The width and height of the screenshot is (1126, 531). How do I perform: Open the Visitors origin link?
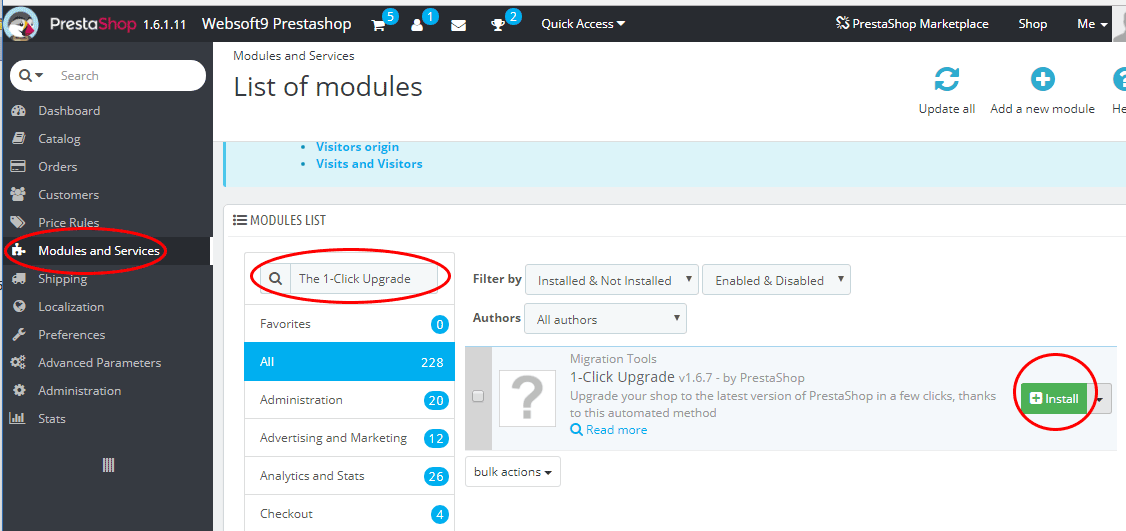357,147
